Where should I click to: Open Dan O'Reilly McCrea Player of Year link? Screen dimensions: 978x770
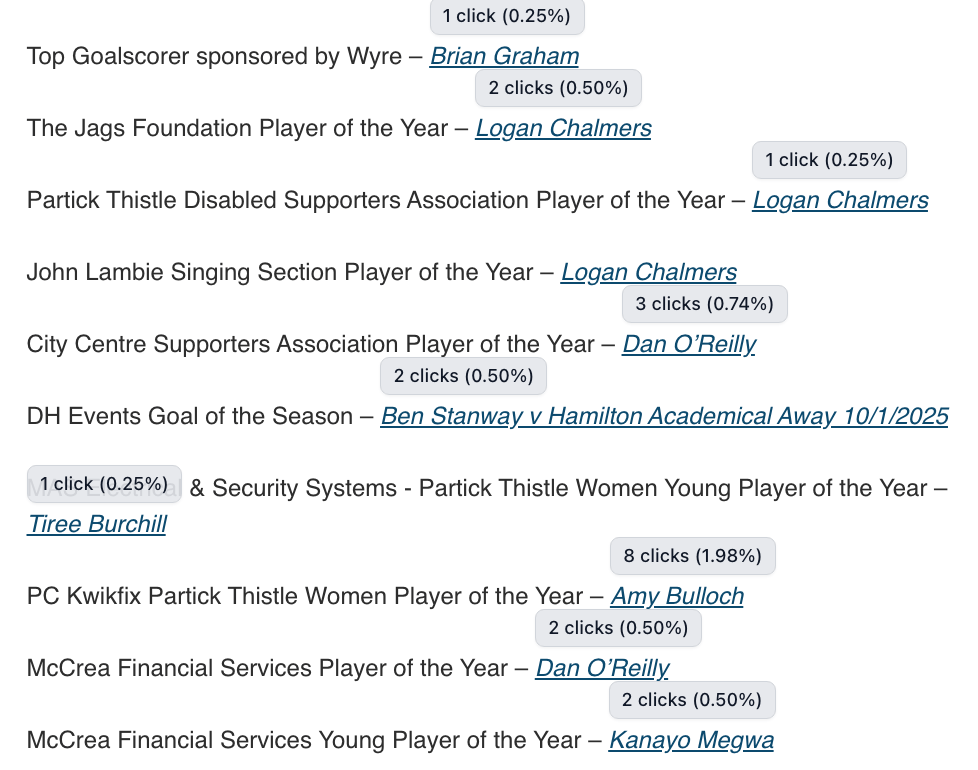[x=603, y=668]
